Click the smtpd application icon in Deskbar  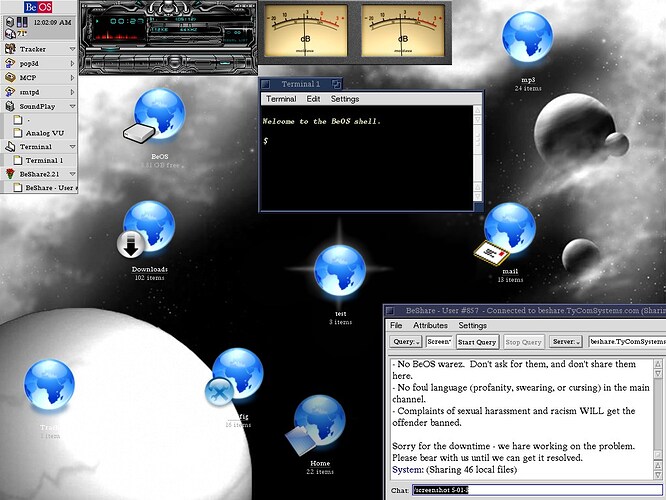click(x=10, y=92)
